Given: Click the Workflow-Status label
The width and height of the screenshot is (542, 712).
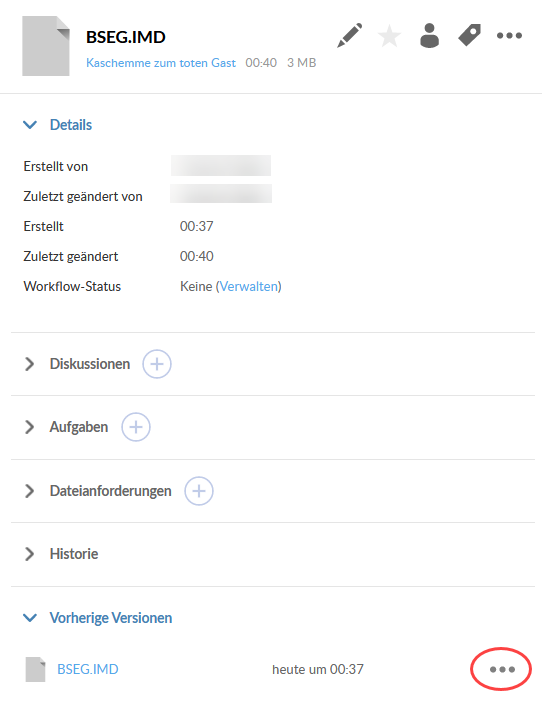Looking at the screenshot, I should pyautogui.click(x=72, y=287).
